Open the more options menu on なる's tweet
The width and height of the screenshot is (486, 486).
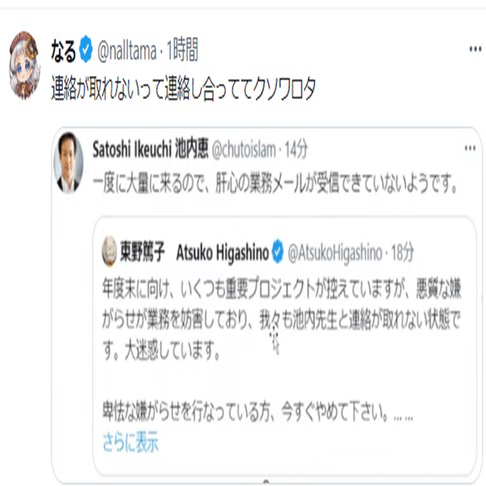pyautogui.click(x=475, y=49)
